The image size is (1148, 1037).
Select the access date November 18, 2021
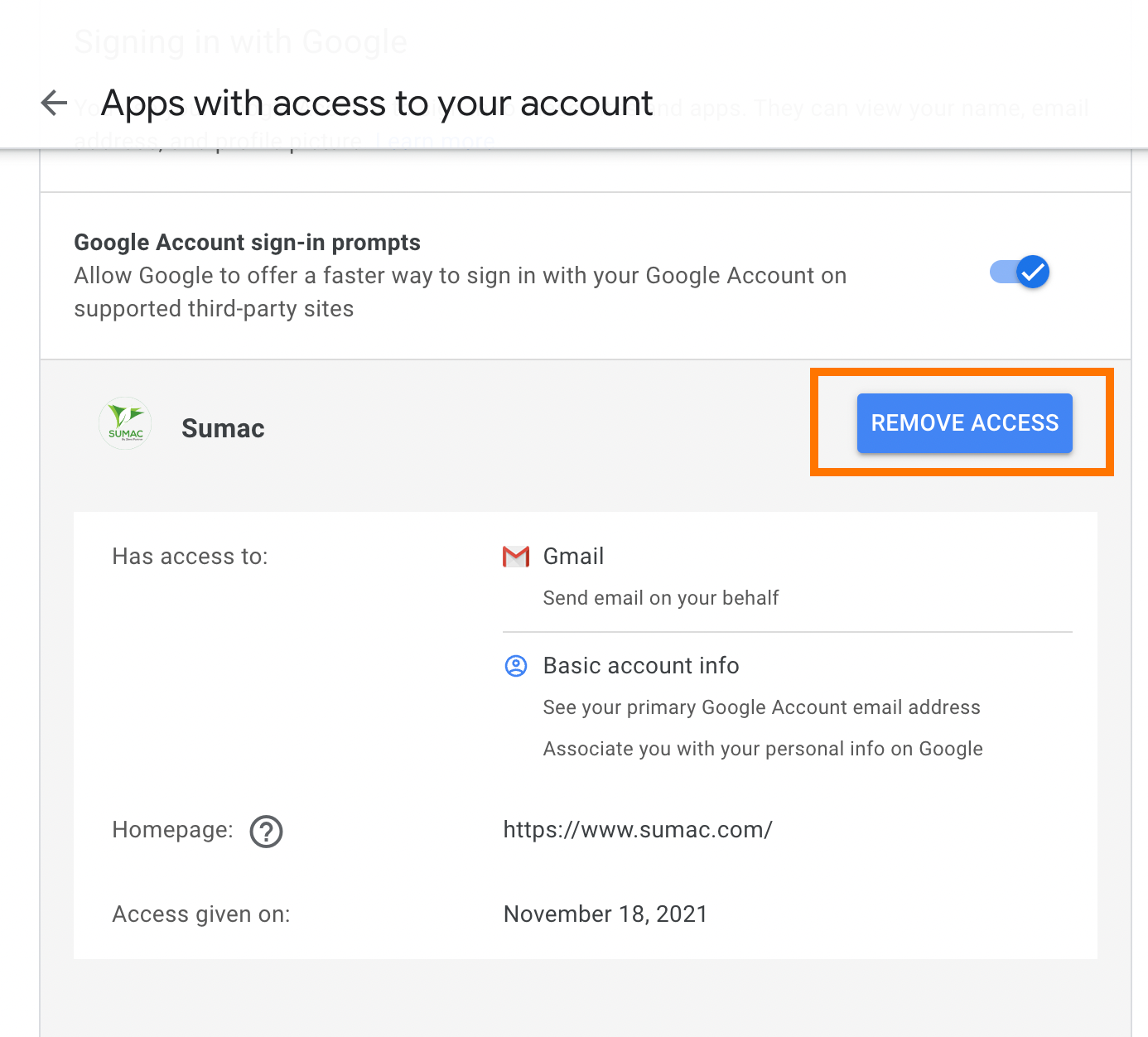(605, 914)
